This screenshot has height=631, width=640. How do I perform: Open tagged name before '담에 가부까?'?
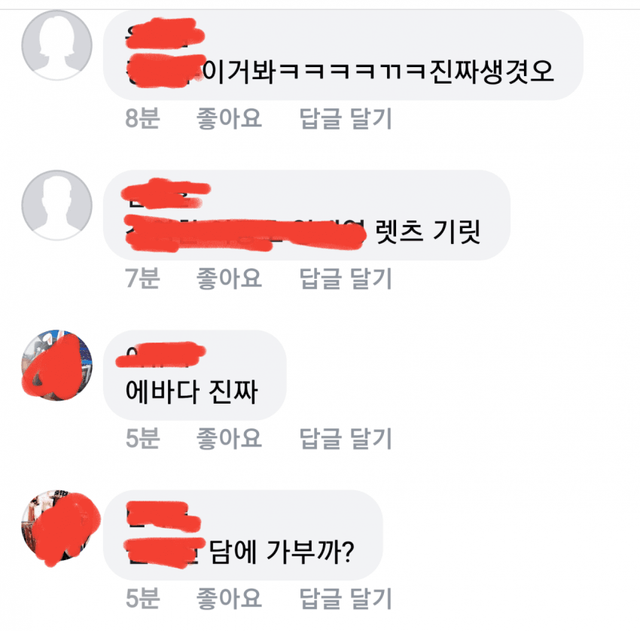click(165, 553)
